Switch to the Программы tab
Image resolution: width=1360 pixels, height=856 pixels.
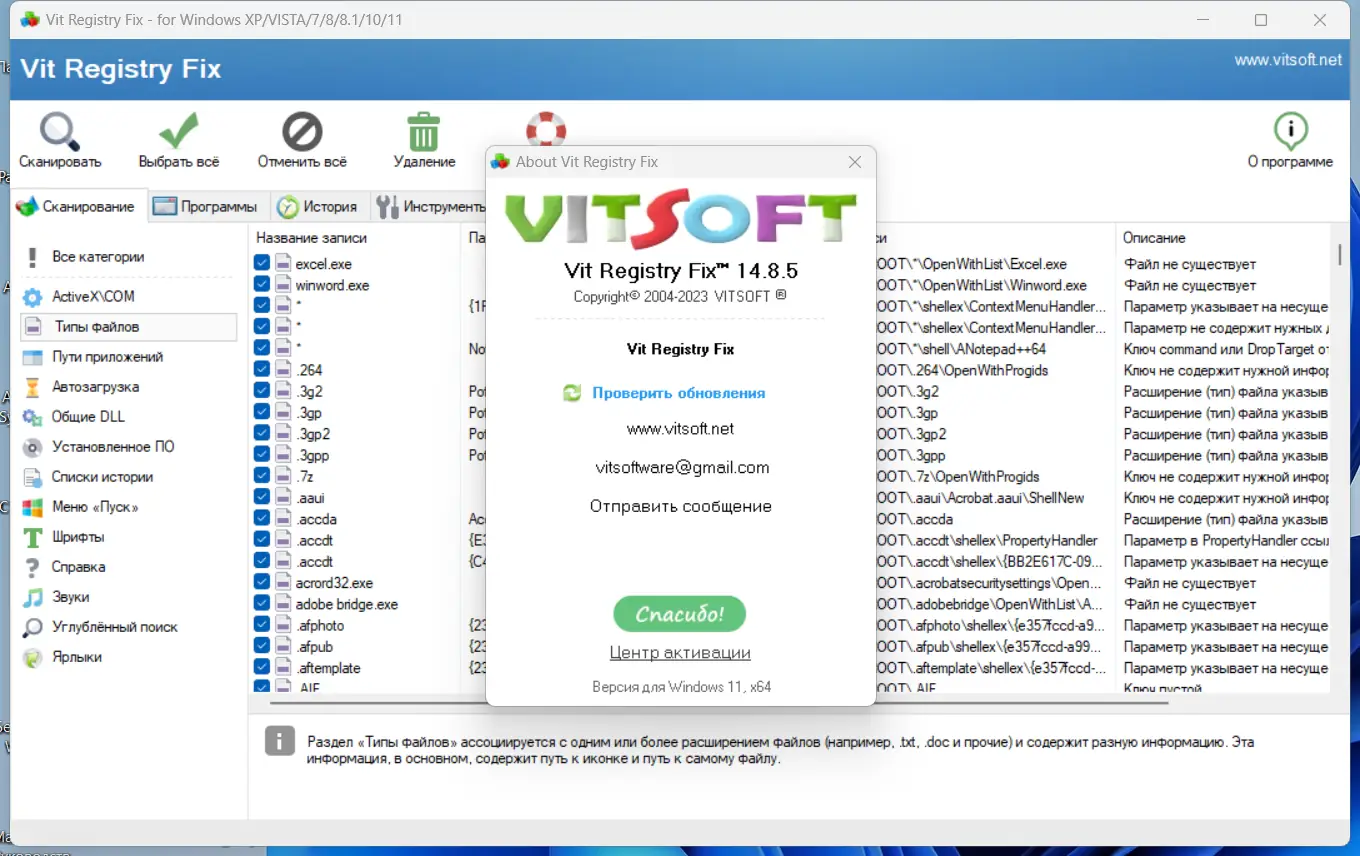coord(208,206)
